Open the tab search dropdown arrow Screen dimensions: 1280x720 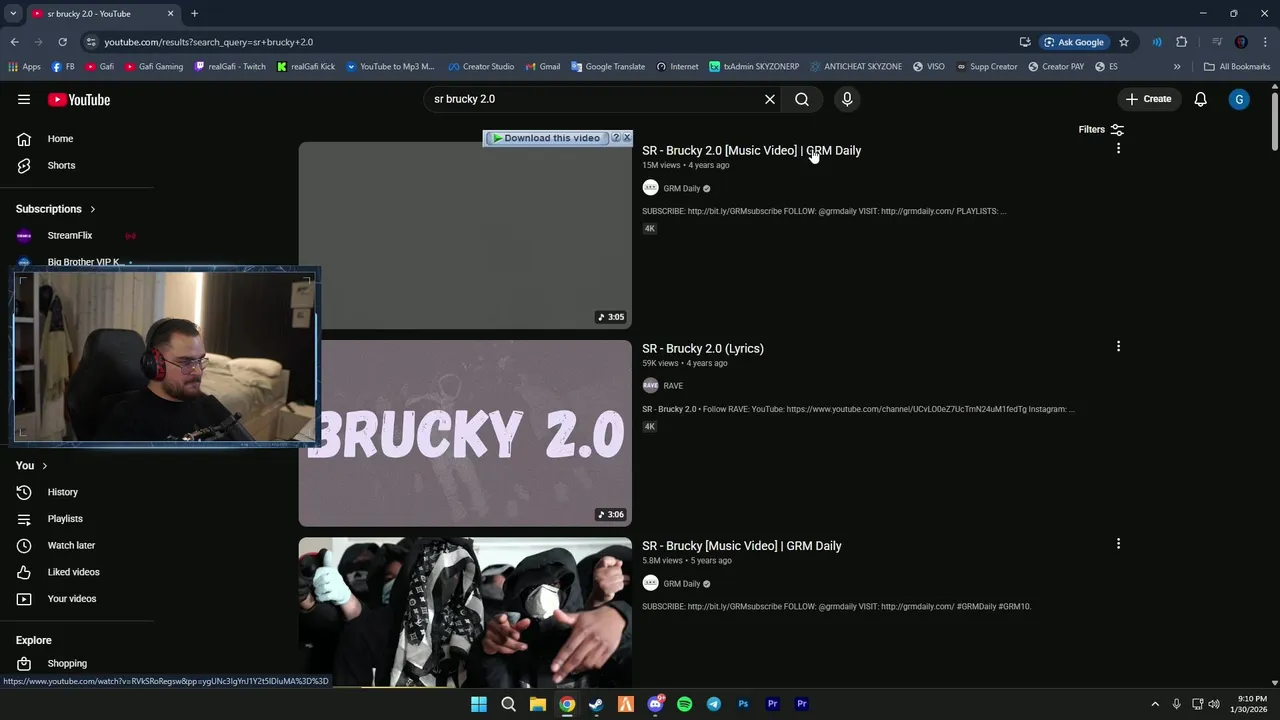[13, 14]
